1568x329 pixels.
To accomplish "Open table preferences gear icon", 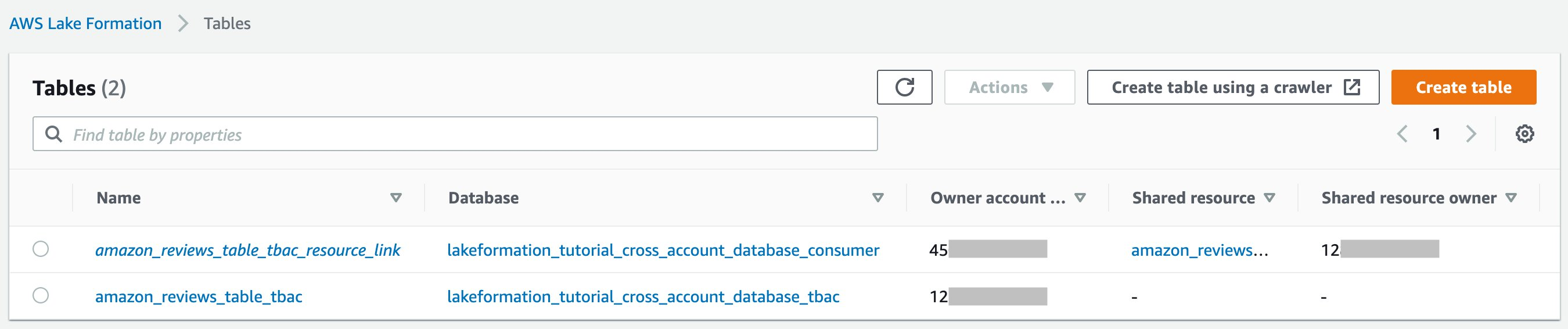I will (x=1524, y=134).
